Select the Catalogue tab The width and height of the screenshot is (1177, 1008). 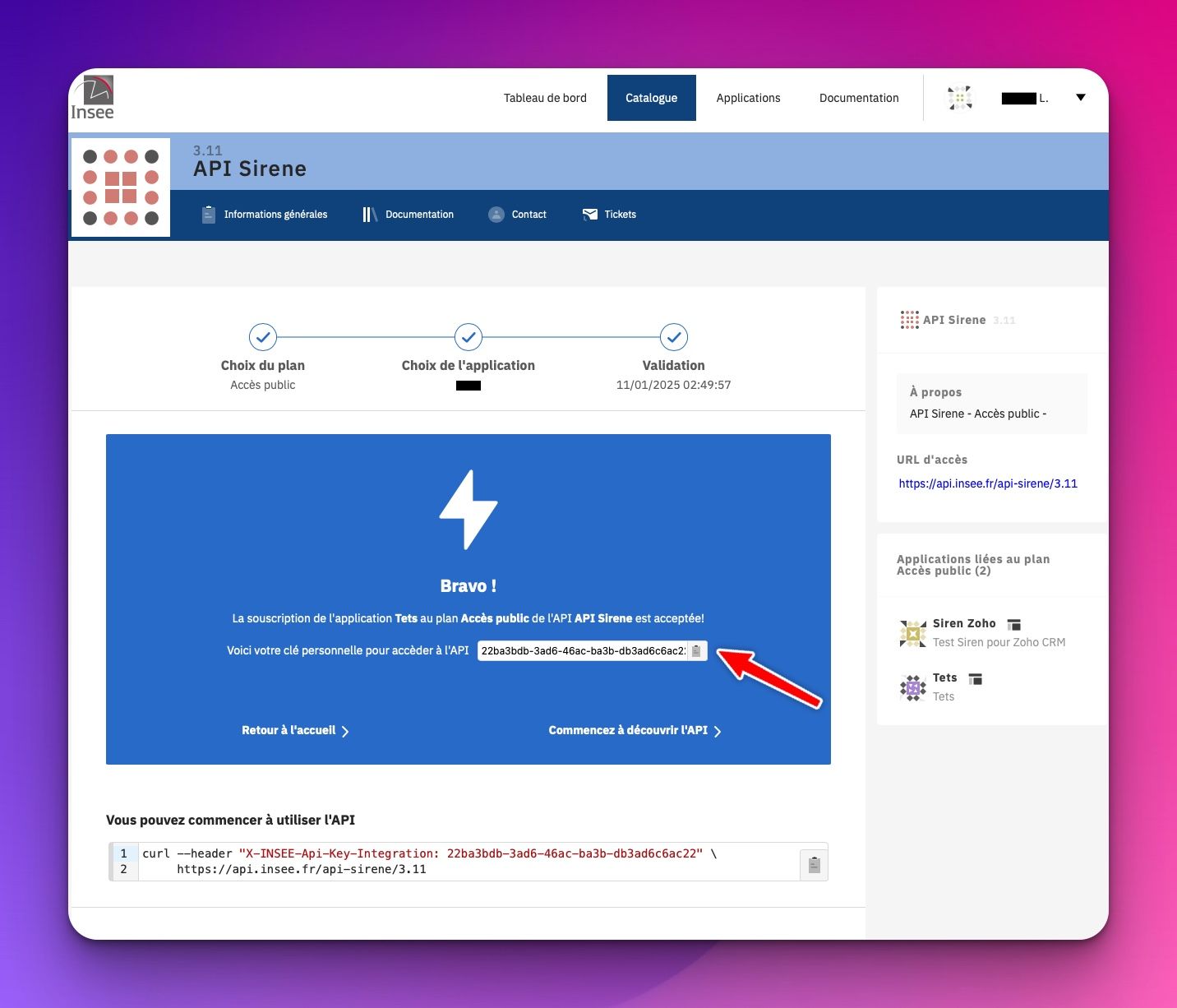coord(652,98)
